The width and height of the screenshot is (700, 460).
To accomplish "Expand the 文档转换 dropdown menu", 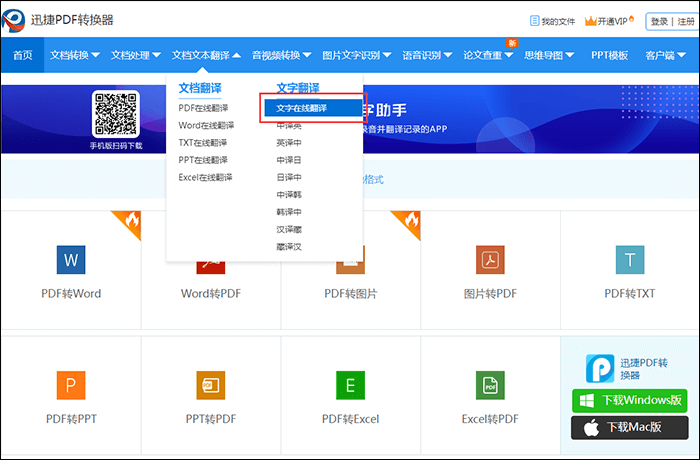I will coord(75,55).
